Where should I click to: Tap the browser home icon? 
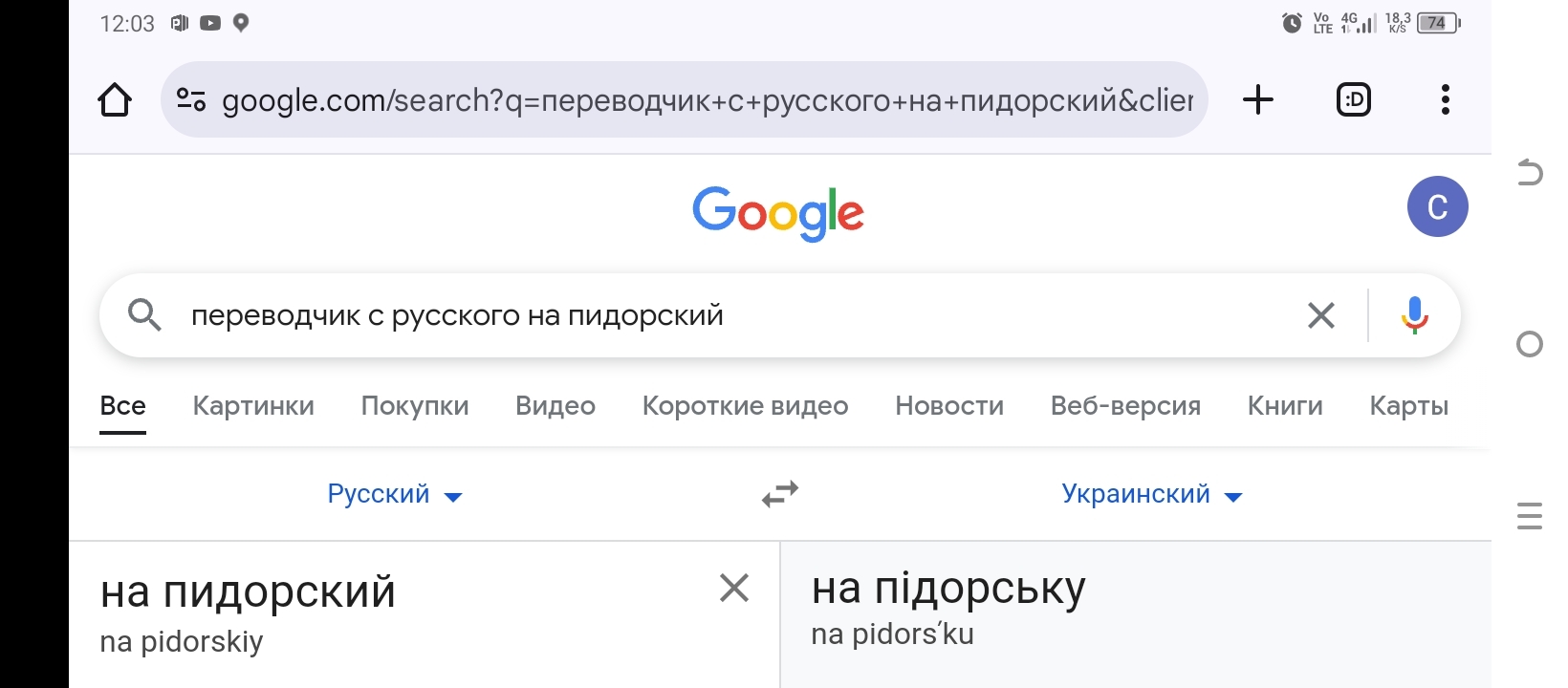[x=115, y=99]
